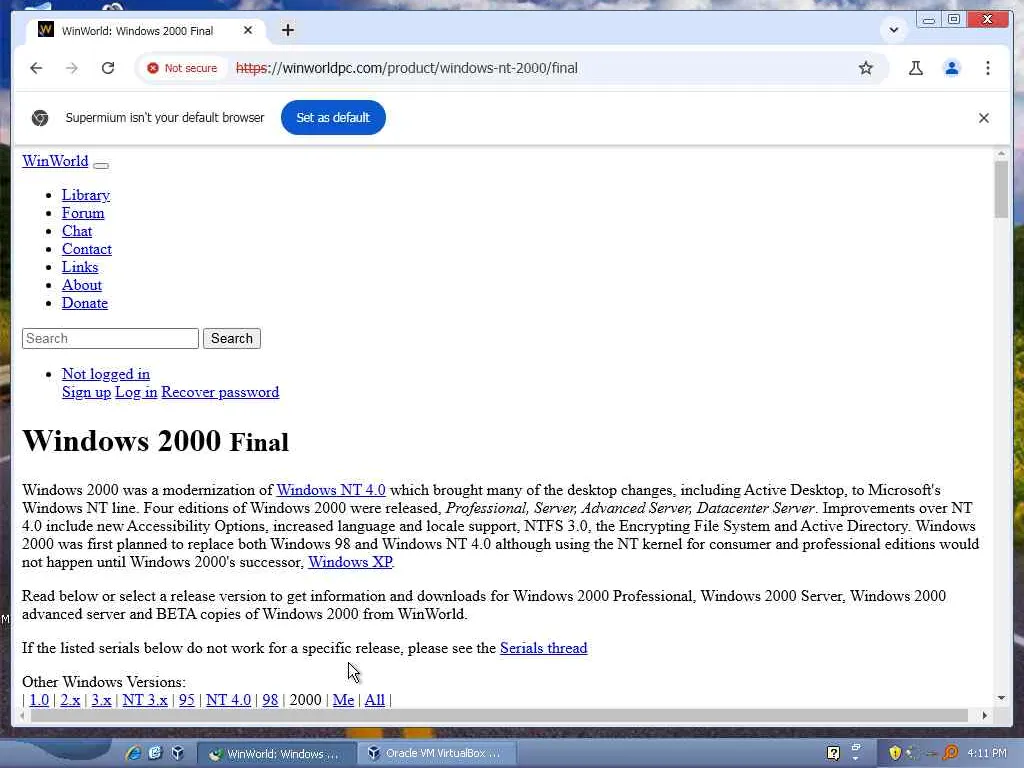This screenshot has width=1024, height=768.
Task: Open the Serials thread link
Action: pos(543,648)
